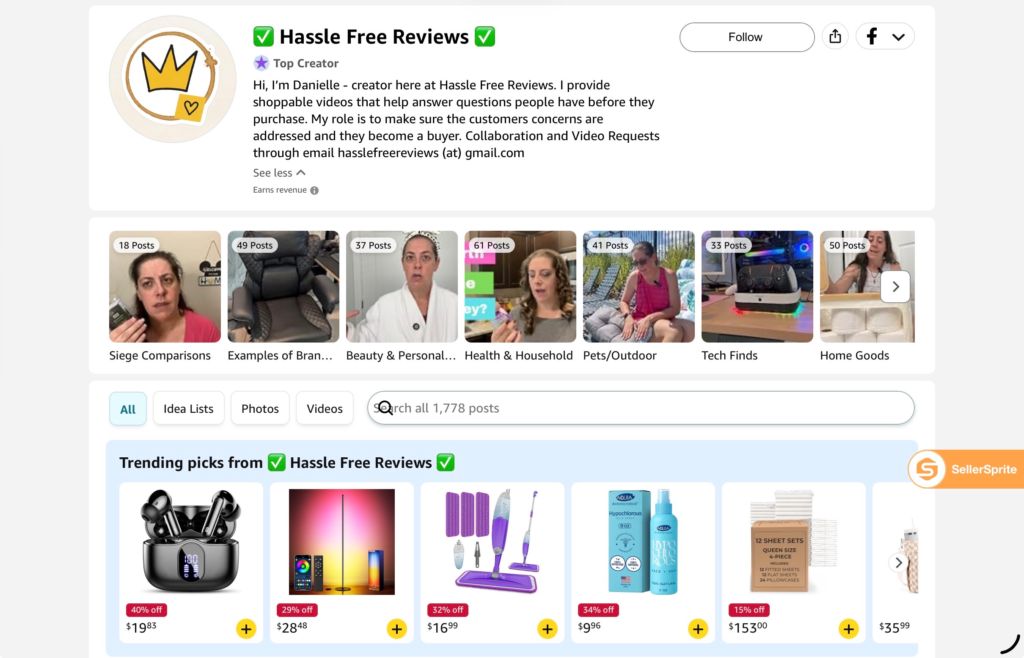This screenshot has height=658, width=1024.
Task: Select the All filter tab
Action: [x=127, y=409]
